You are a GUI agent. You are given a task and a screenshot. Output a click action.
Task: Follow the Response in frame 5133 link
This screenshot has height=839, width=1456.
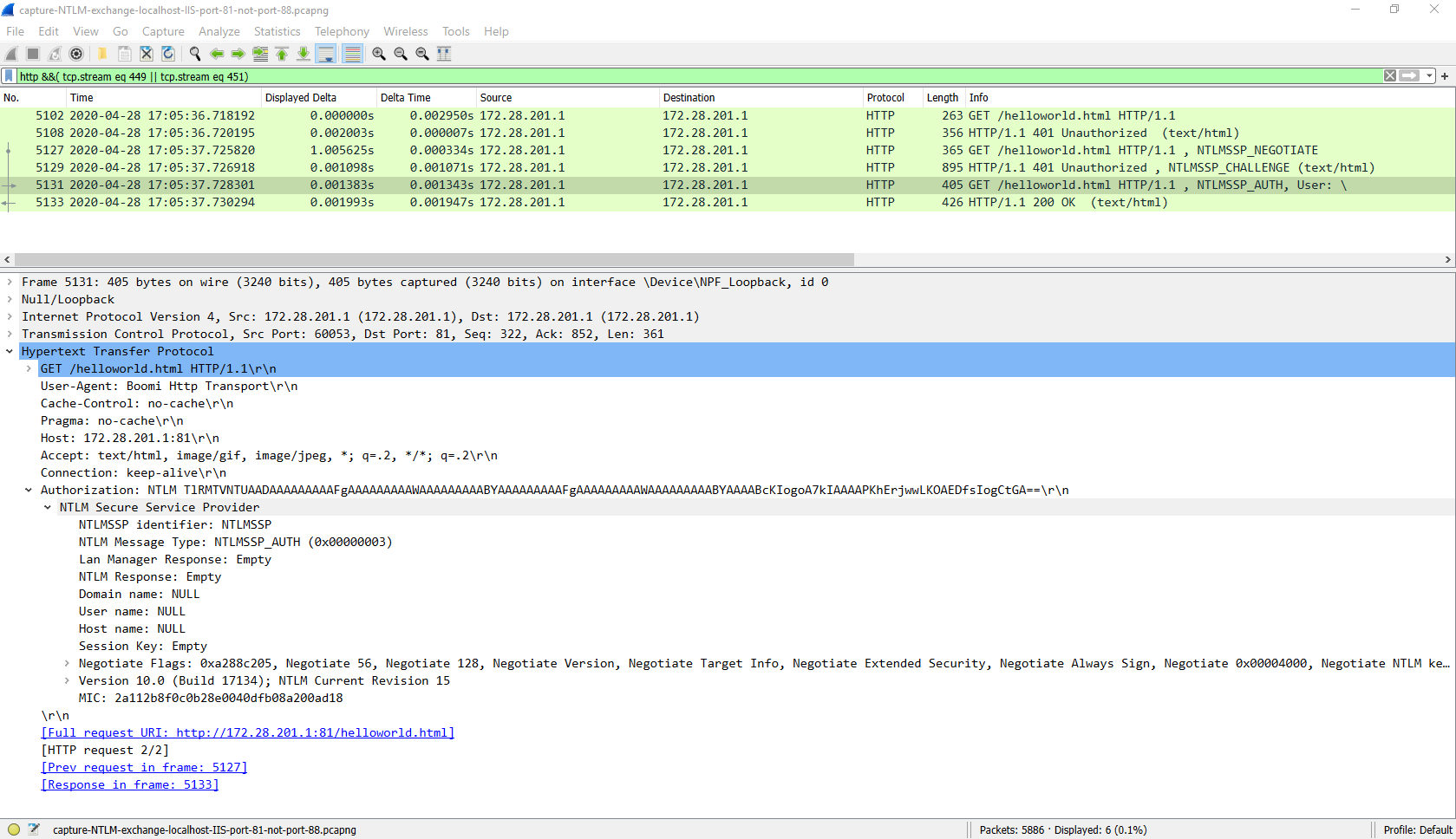(x=129, y=784)
